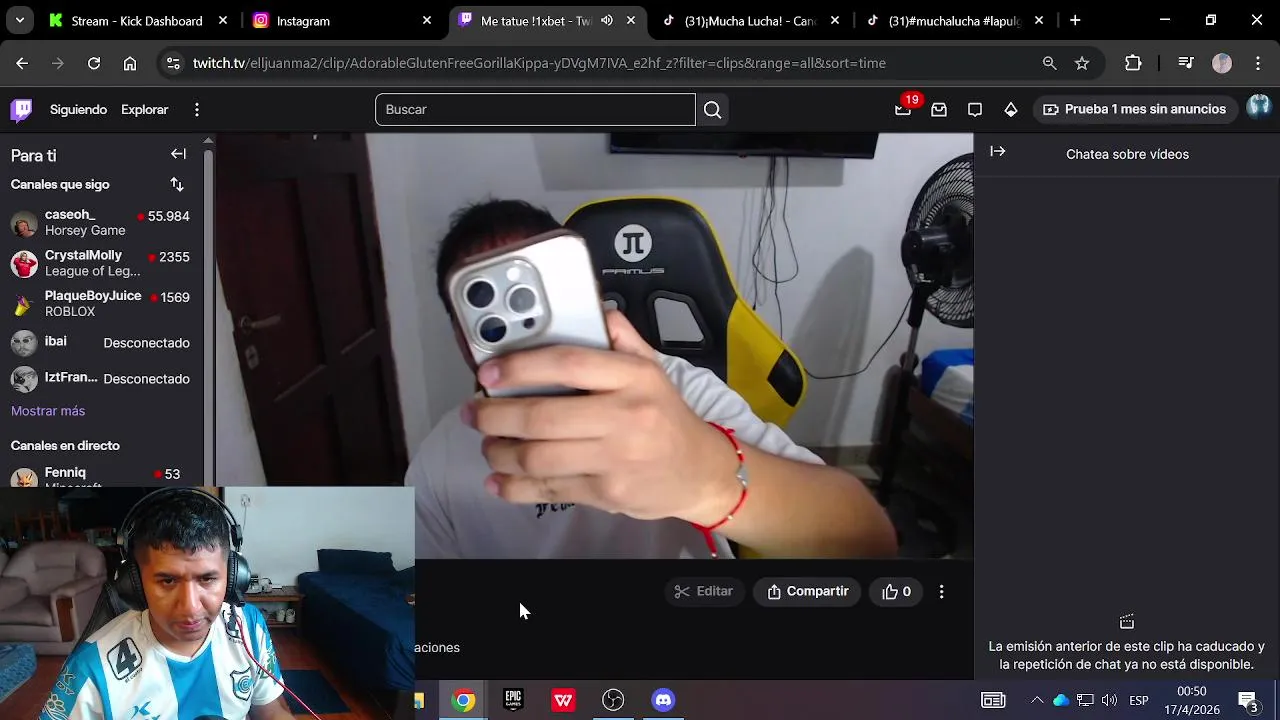The image size is (1280, 720).
Task: Switch to the #muchalucha TikTok tab
Action: click(954, 20)
